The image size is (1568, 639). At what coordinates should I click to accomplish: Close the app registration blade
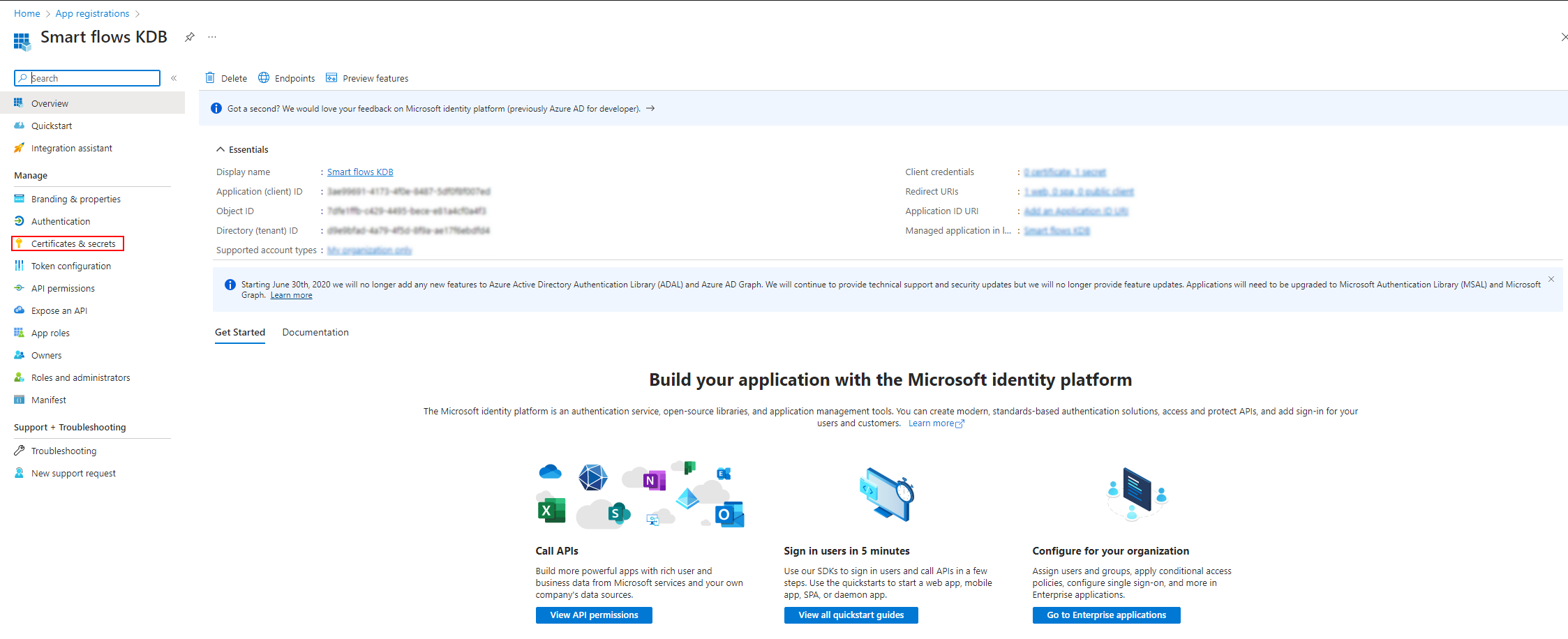pos(1564,37)
